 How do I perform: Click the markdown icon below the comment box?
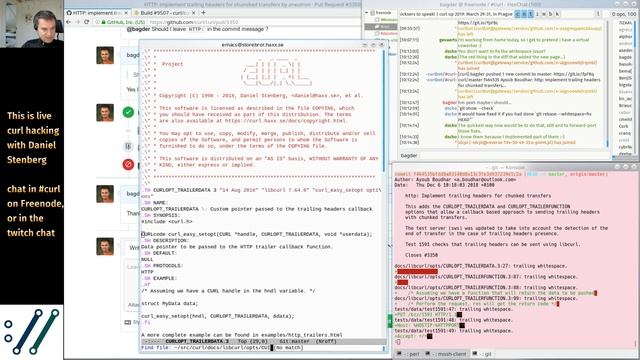[x=128, y=322]
